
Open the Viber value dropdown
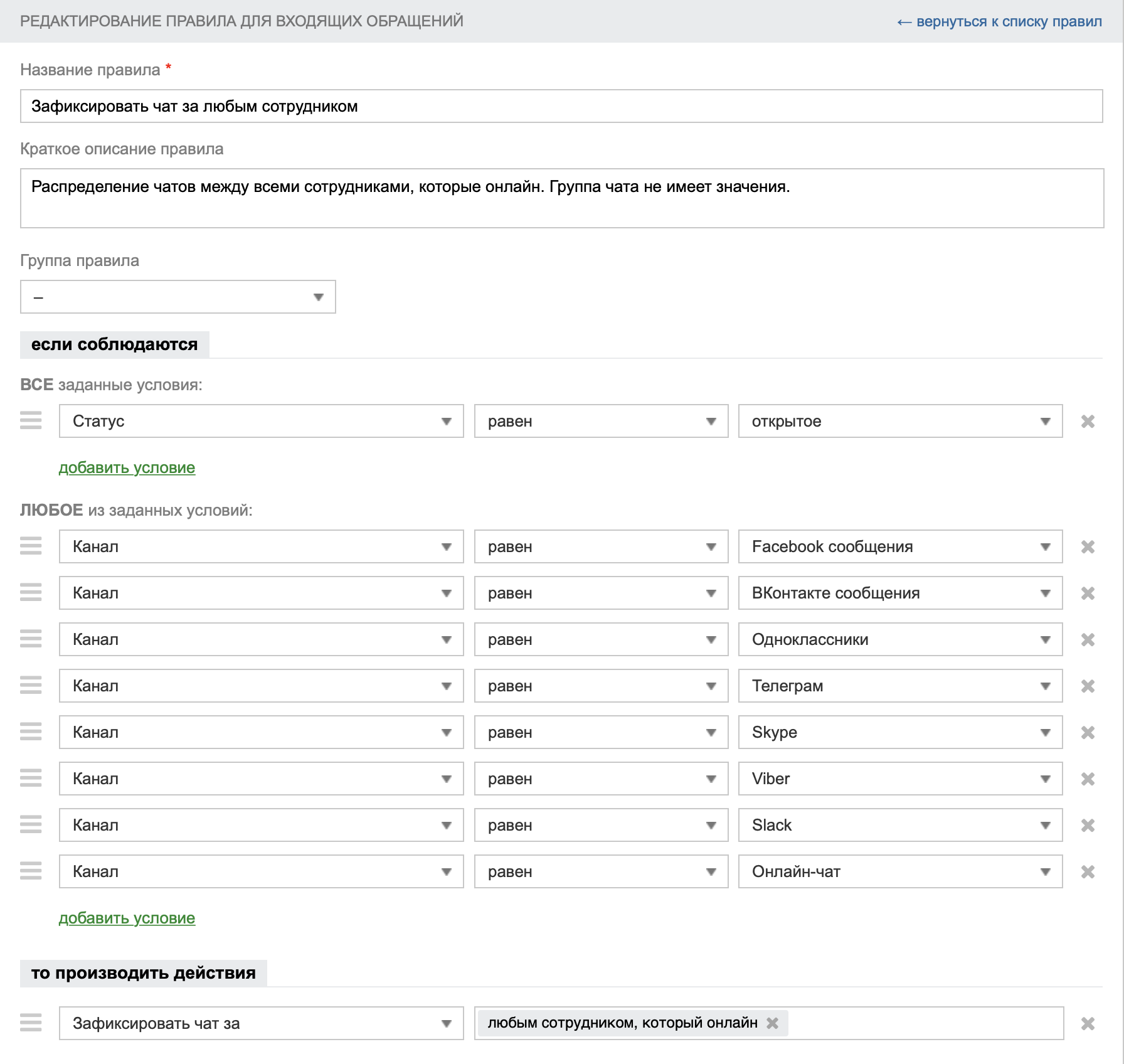tap(901, 779)
